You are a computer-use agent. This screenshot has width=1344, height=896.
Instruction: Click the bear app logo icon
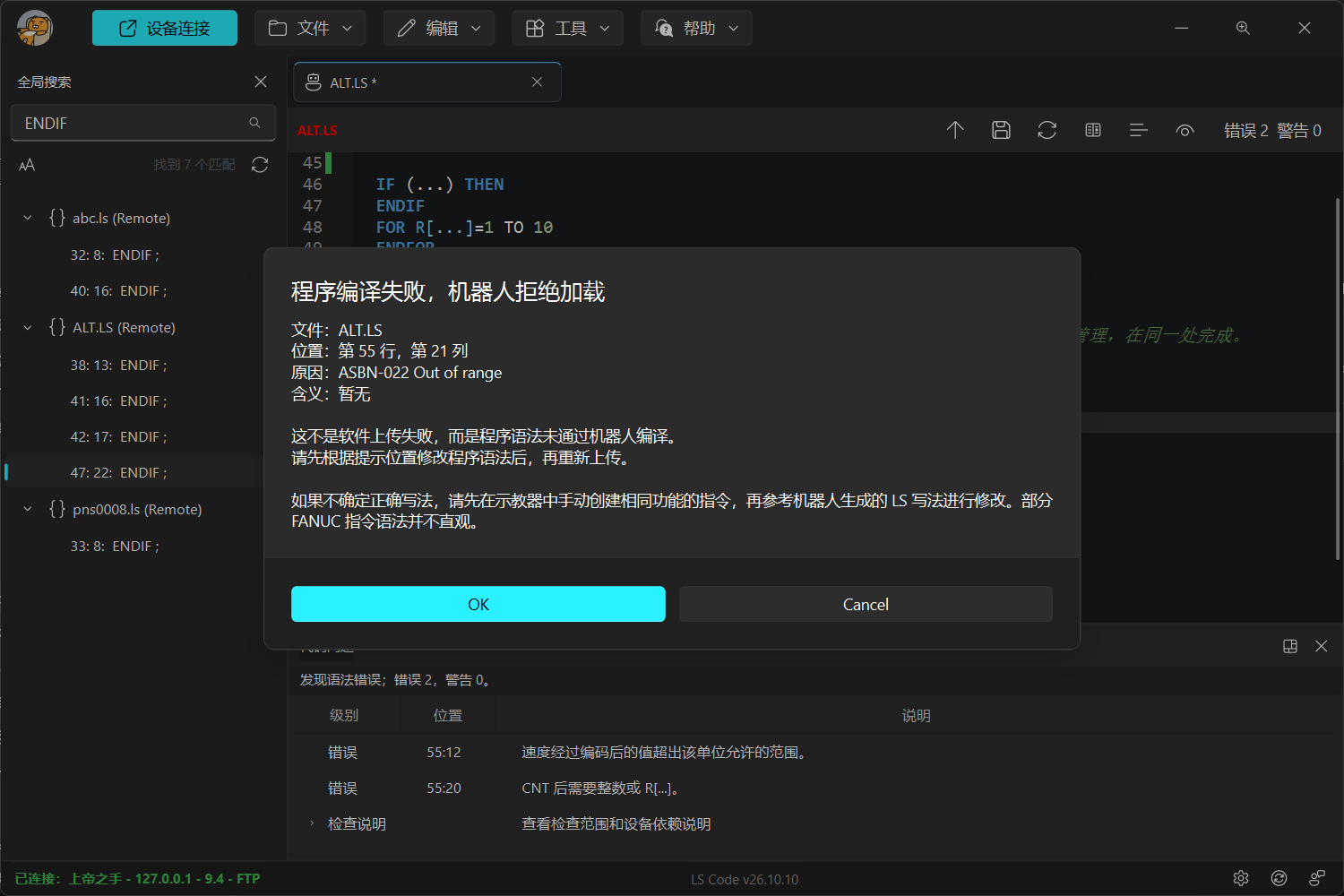pyautogui.click(x=35, y=28)
